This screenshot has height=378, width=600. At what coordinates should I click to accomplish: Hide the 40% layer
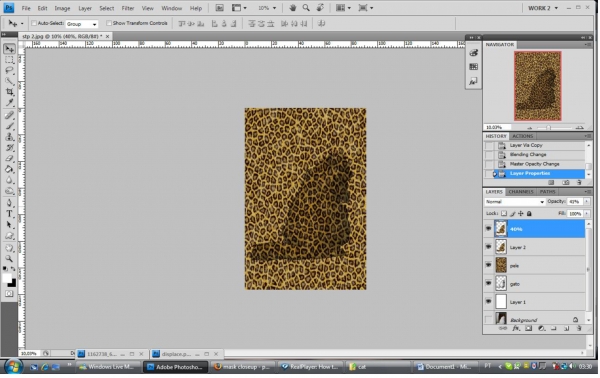[x=488, y=228]
